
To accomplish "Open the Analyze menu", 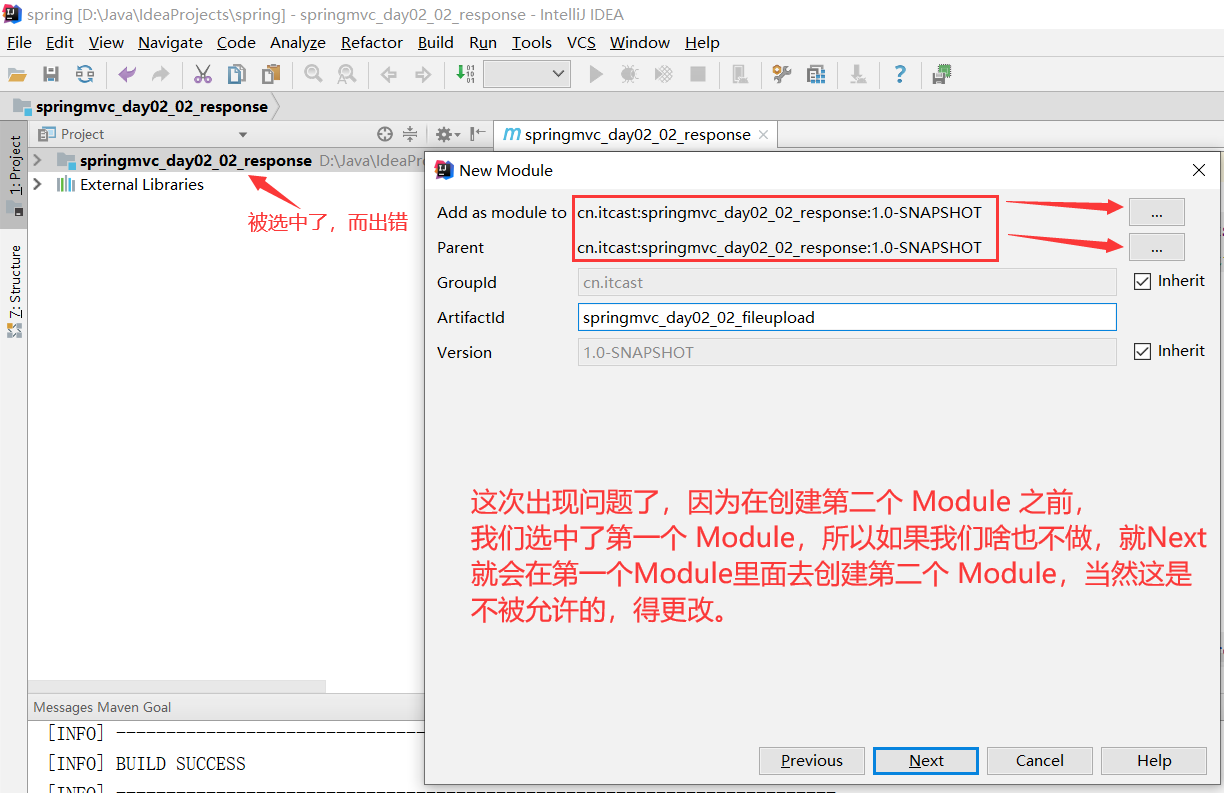I will tap(298, 42).
